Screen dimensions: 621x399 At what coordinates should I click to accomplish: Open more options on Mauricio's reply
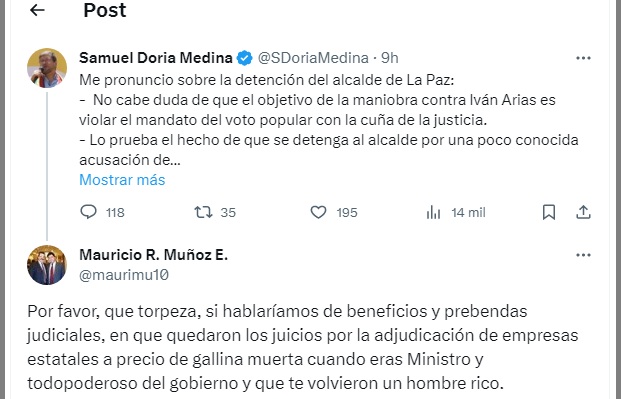click(x=583, y=255)
